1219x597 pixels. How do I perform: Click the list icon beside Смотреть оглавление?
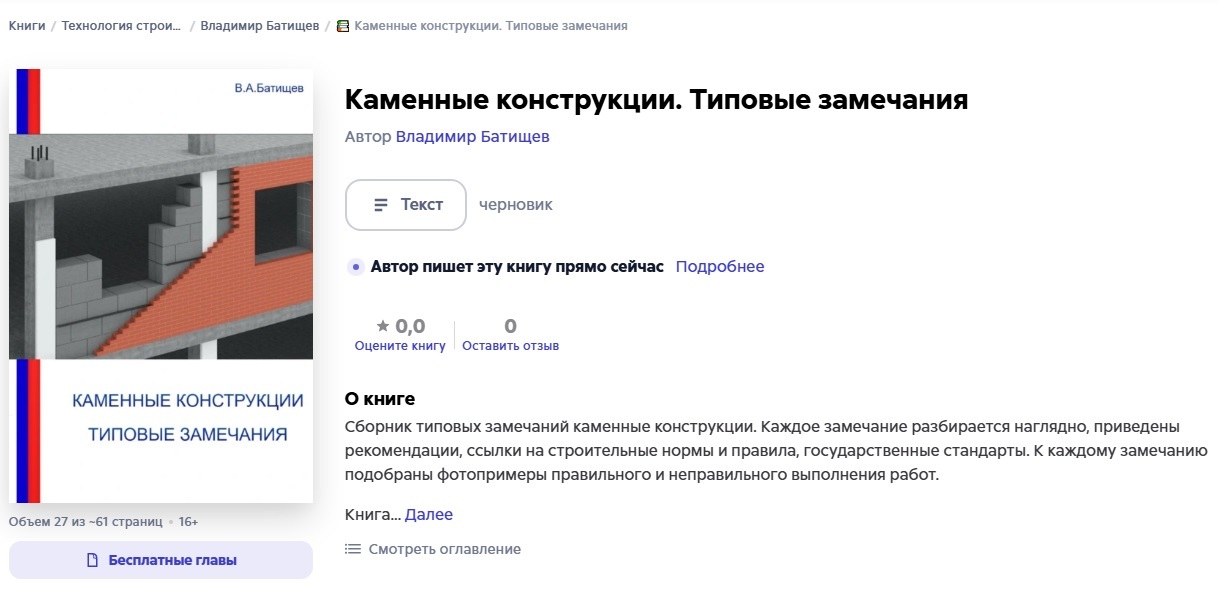tap(352, 549)
